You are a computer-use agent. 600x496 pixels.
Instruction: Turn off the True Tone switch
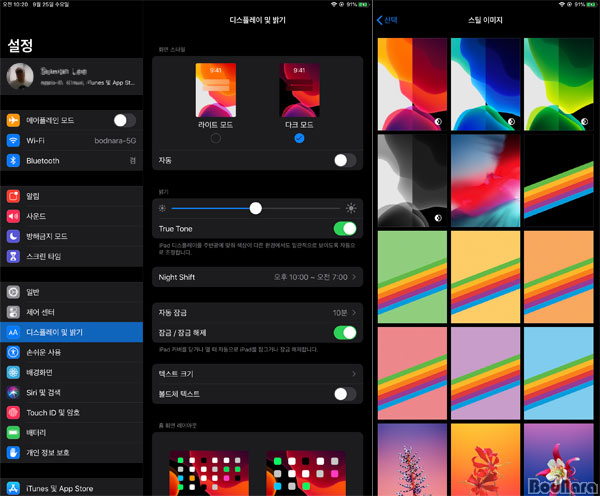click(x=345, y=228)
